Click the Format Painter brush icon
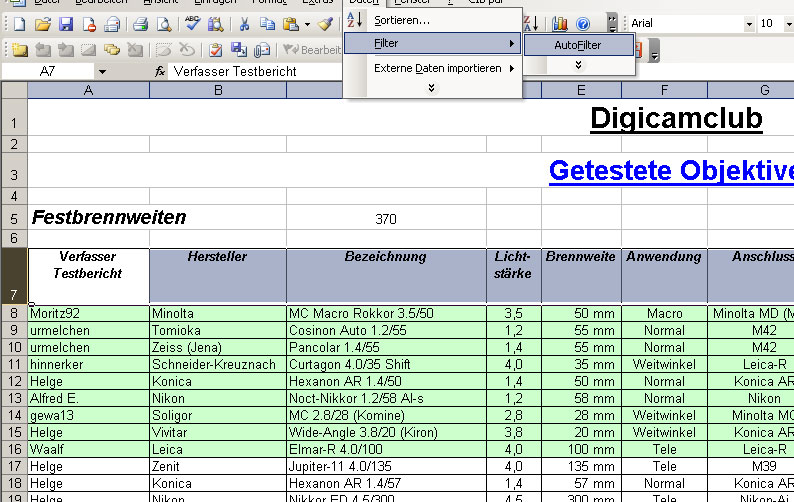 tap(325, 24)
